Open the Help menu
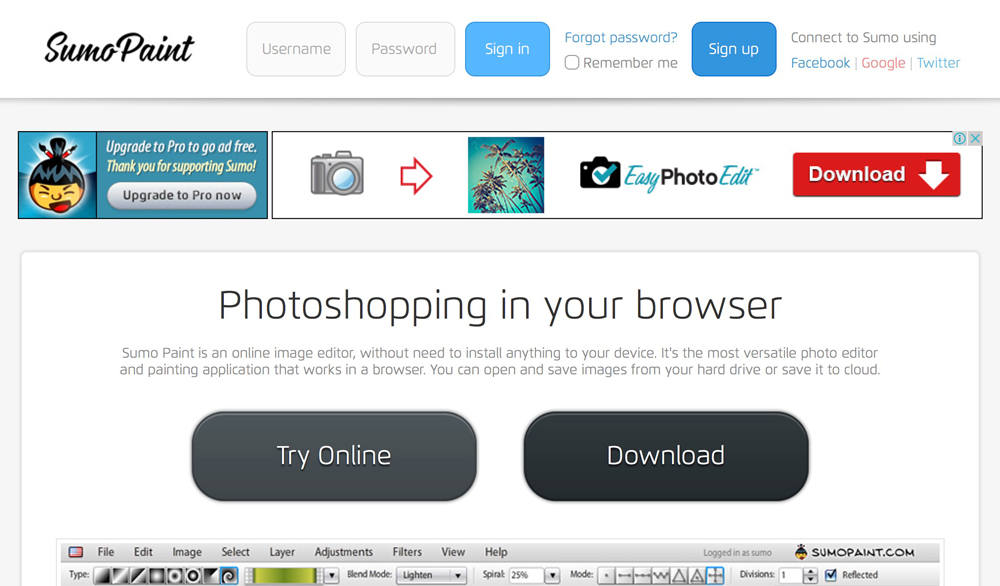This screenshot has width=1000, height=586. [x=496, y=552]
